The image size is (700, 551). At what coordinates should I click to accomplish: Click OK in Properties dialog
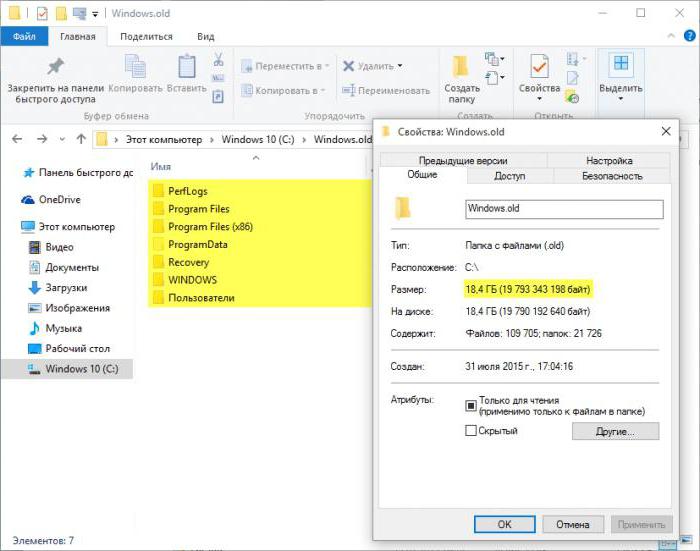(504, 524)
